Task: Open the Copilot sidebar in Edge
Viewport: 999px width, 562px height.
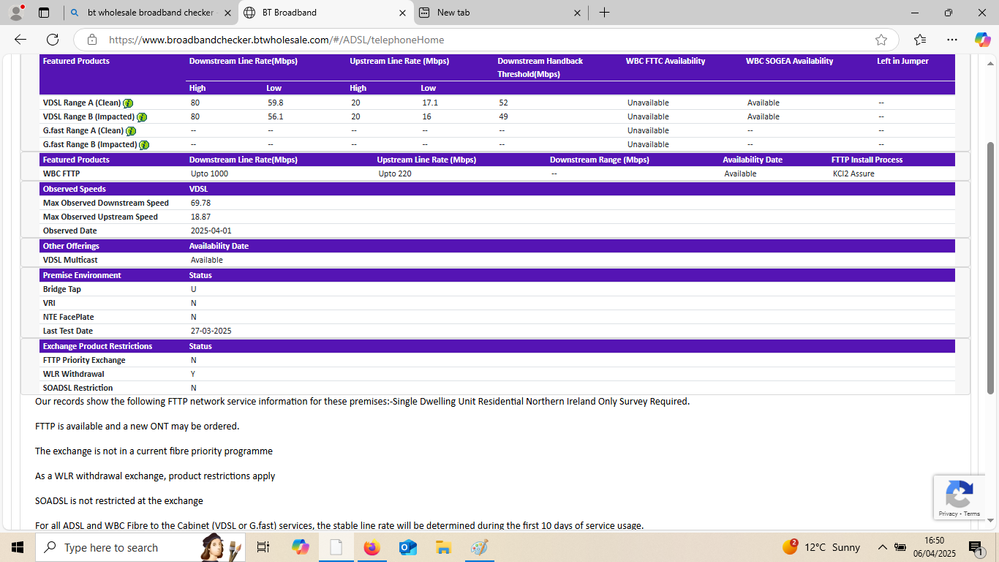Action: point(982,39)
